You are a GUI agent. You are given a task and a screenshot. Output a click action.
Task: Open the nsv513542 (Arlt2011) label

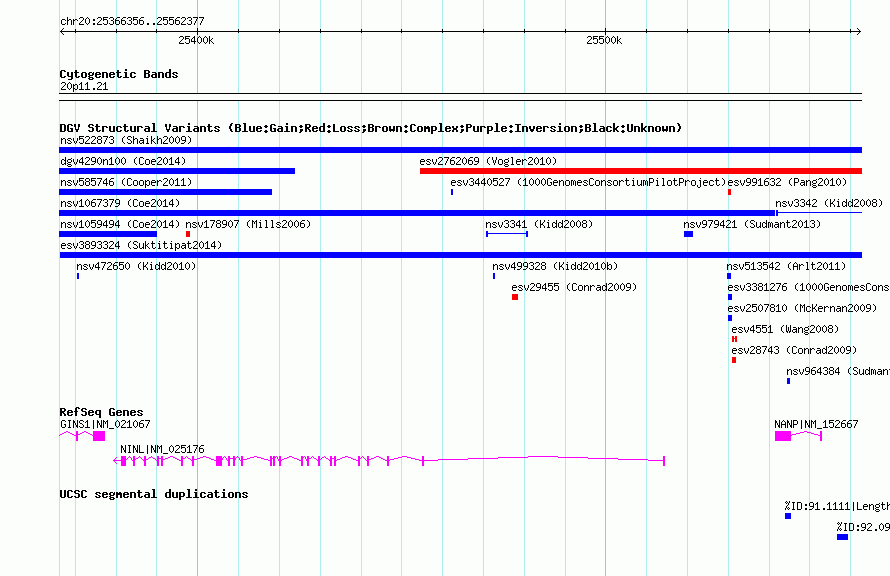[786, 266]
